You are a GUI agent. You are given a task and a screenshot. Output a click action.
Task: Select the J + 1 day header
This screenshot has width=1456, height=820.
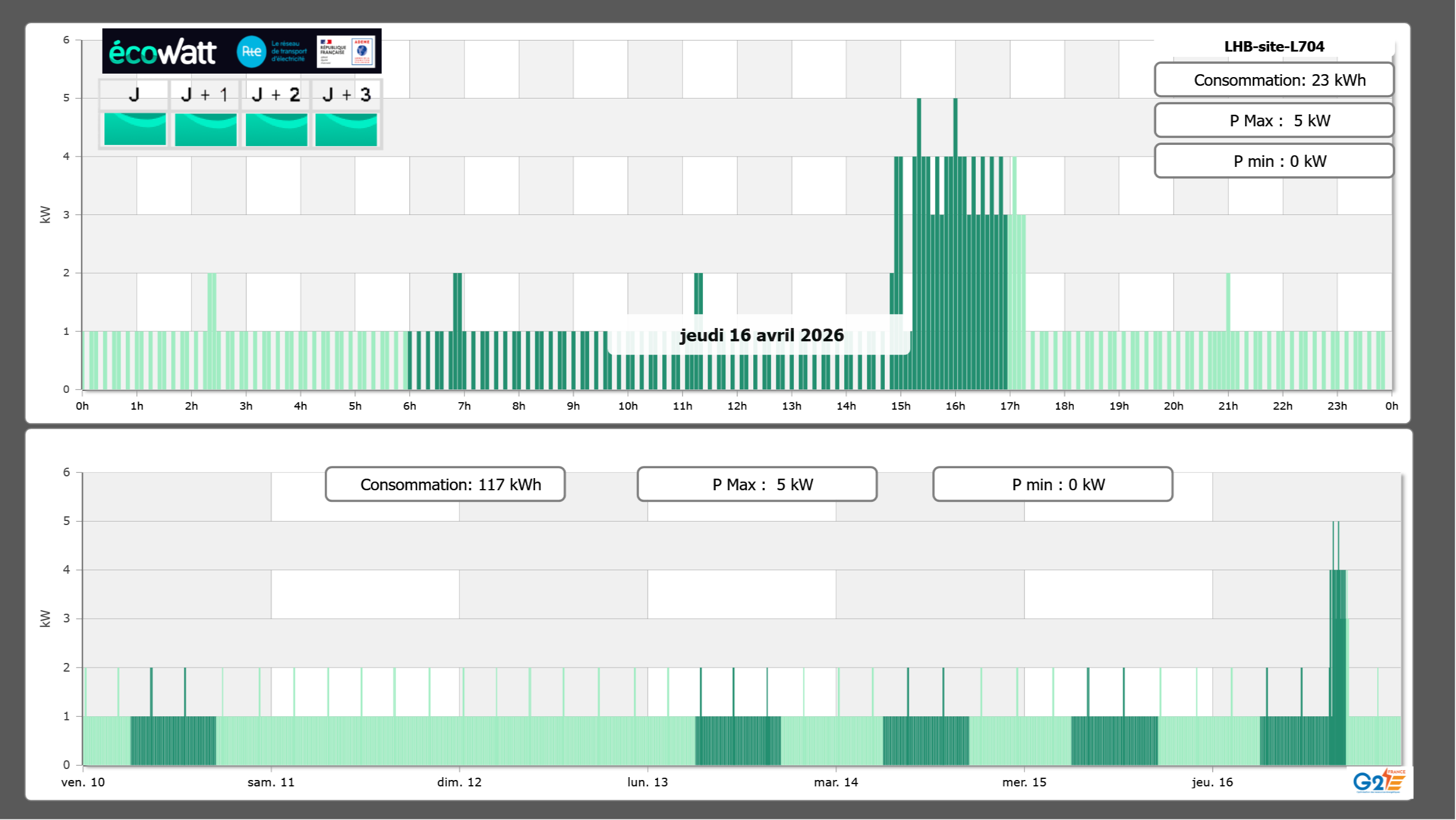[x=204, y=94]
